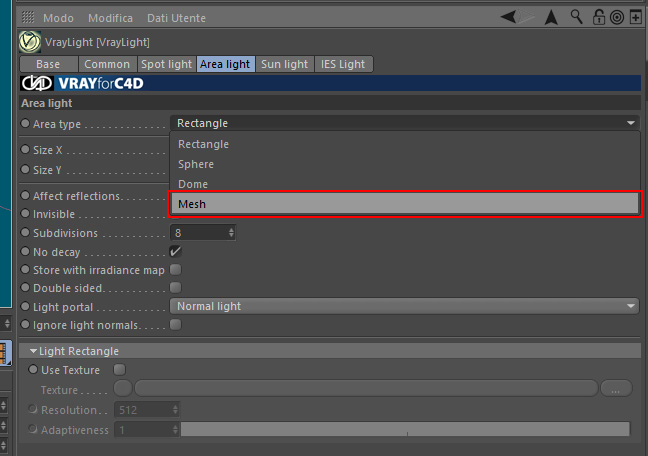Toggle the padlock lock-element icon
648x456 pixels.
[x=598, y=17]
